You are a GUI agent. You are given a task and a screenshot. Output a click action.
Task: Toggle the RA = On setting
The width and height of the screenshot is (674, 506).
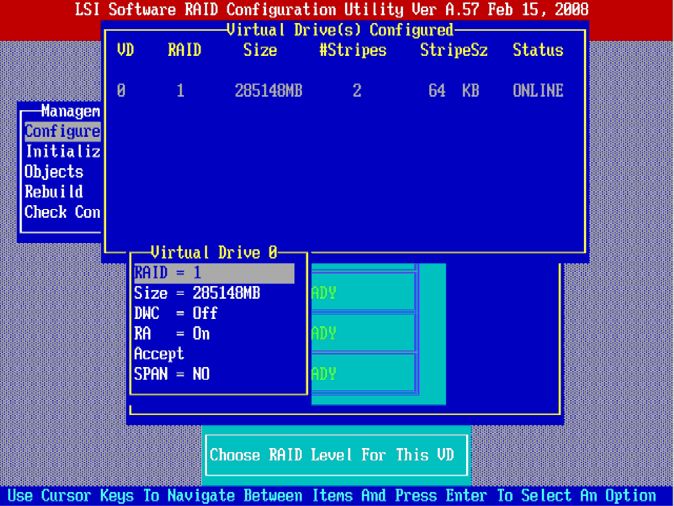coord(172,334)
